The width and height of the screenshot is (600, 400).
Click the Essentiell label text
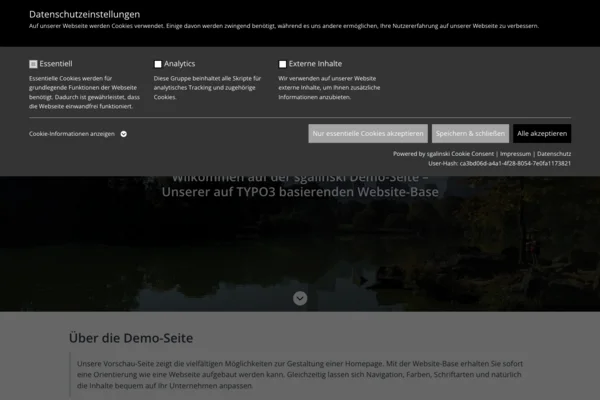click(55, 63)
